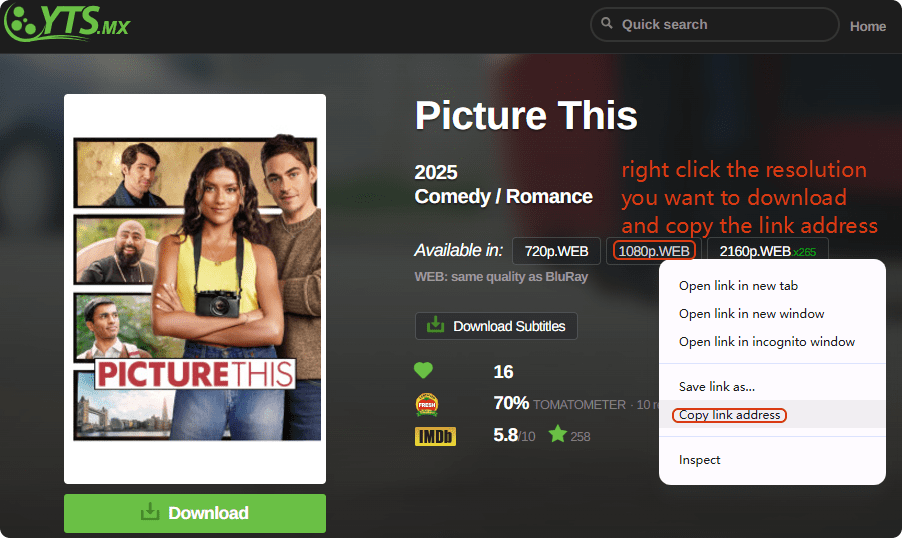Click the Picture This movie poster

195,289
